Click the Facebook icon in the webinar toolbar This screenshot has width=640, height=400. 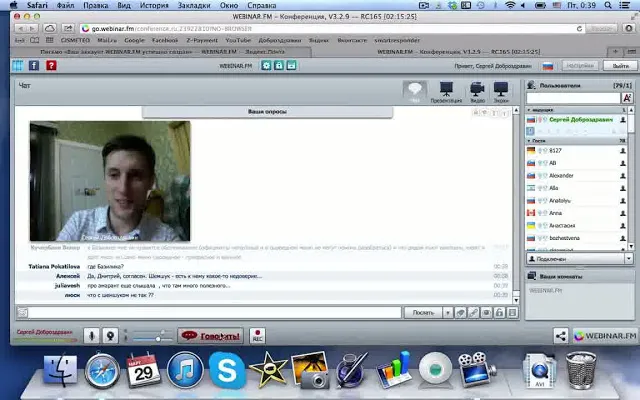click(34, 65)
